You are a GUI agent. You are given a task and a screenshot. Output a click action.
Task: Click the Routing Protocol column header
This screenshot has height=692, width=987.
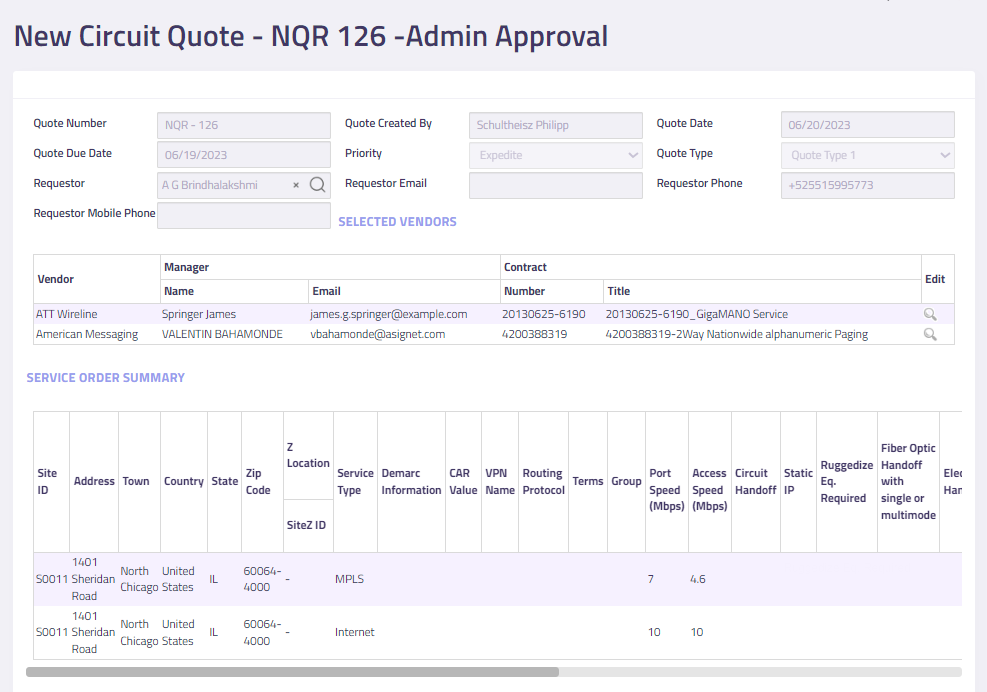click(544, 482)
